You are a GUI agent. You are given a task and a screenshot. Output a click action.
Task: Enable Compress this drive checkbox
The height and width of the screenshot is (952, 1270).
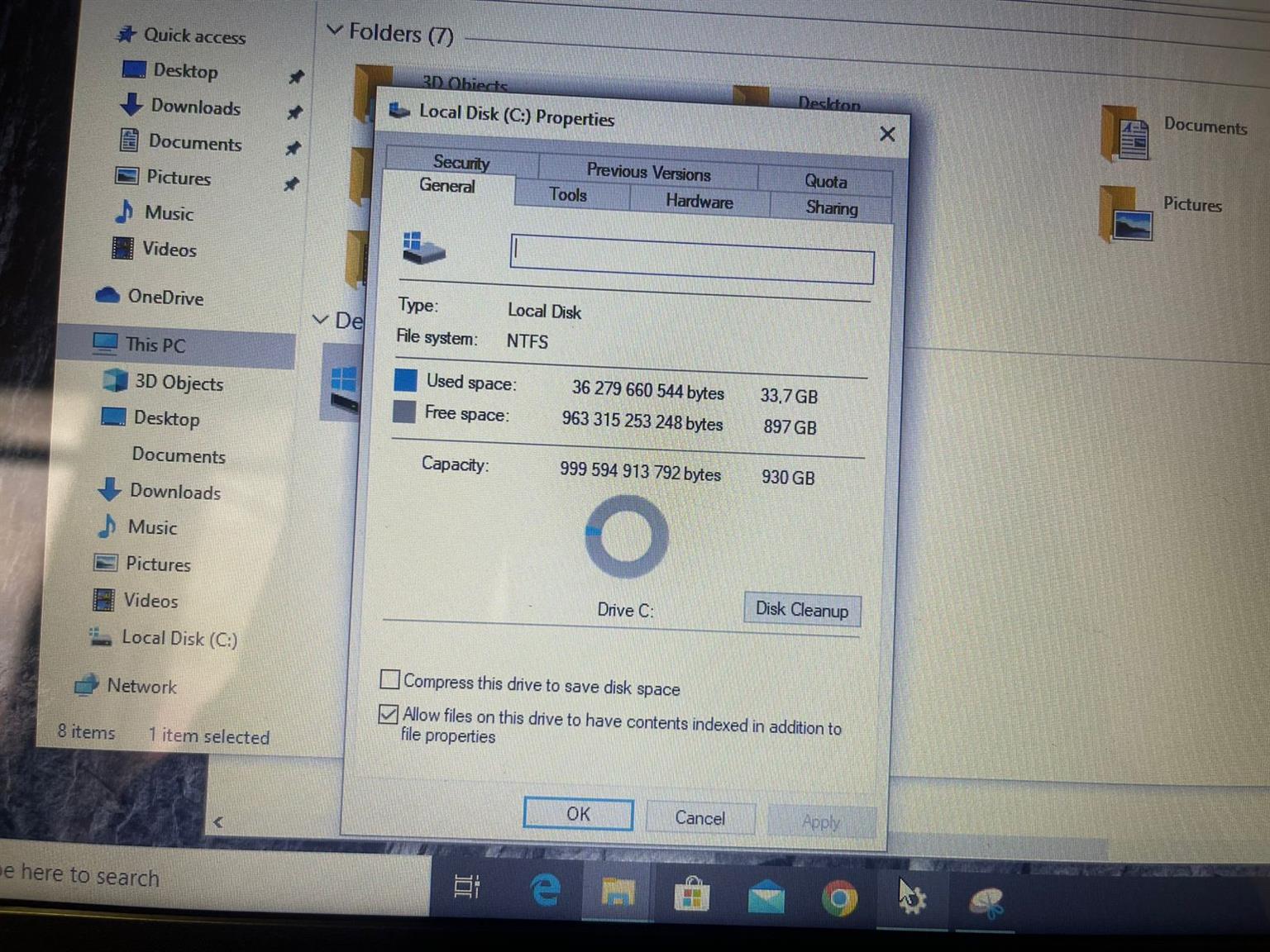click(389, 679)
